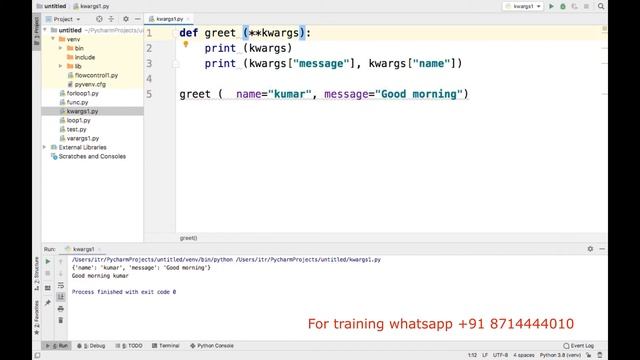Click kwargs1.py breadcrumb in navigation bar
640x360 pixels.
(x=91, y=6)
